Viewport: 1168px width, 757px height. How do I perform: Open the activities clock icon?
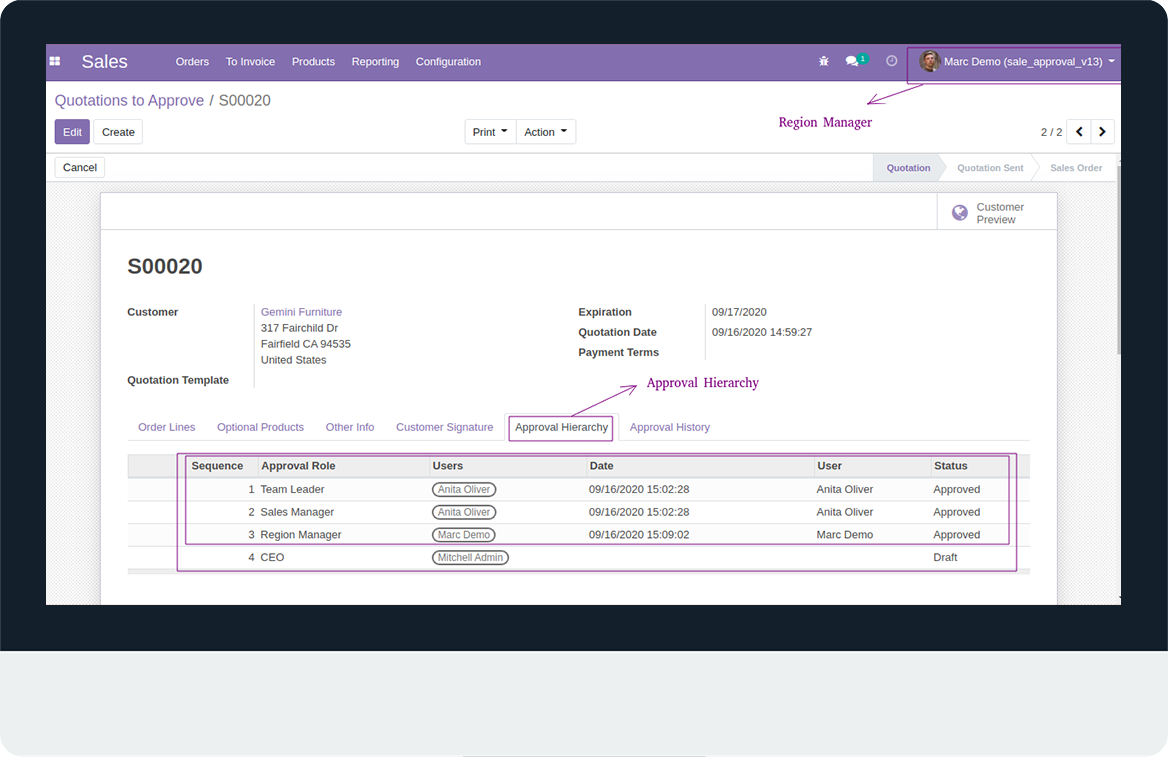892,61
